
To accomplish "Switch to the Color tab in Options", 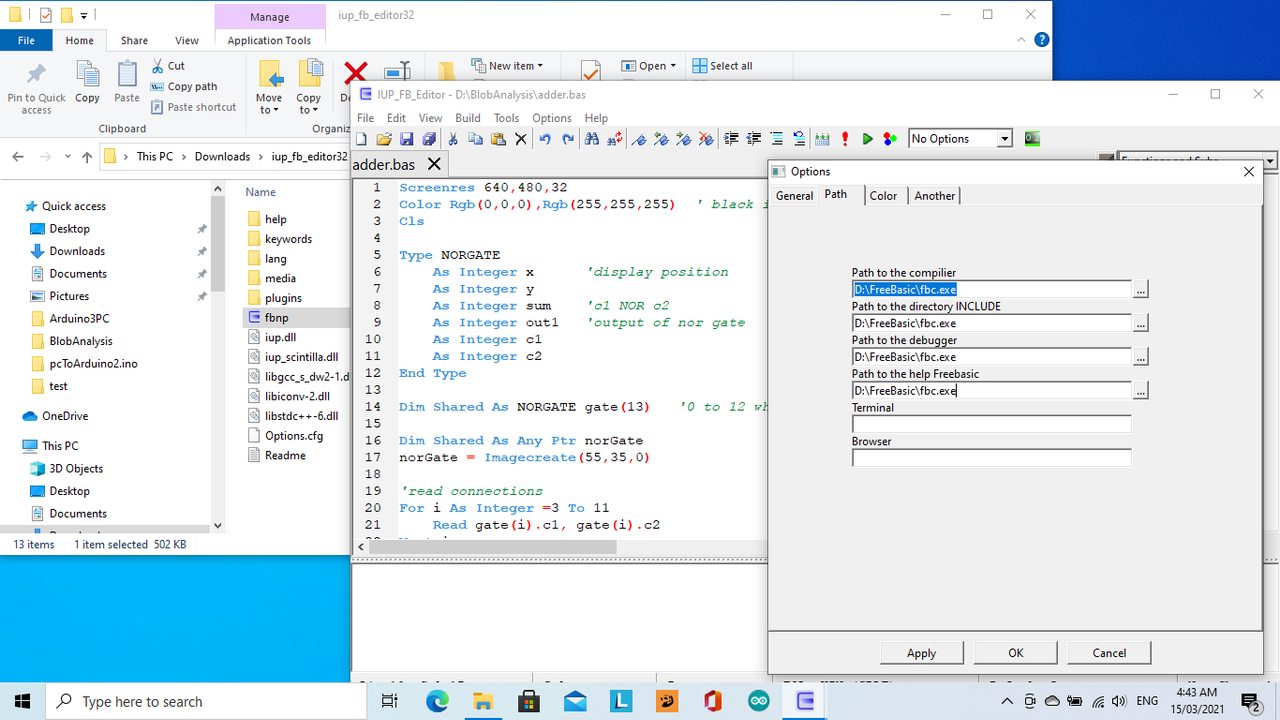I will tap(883, 196).
